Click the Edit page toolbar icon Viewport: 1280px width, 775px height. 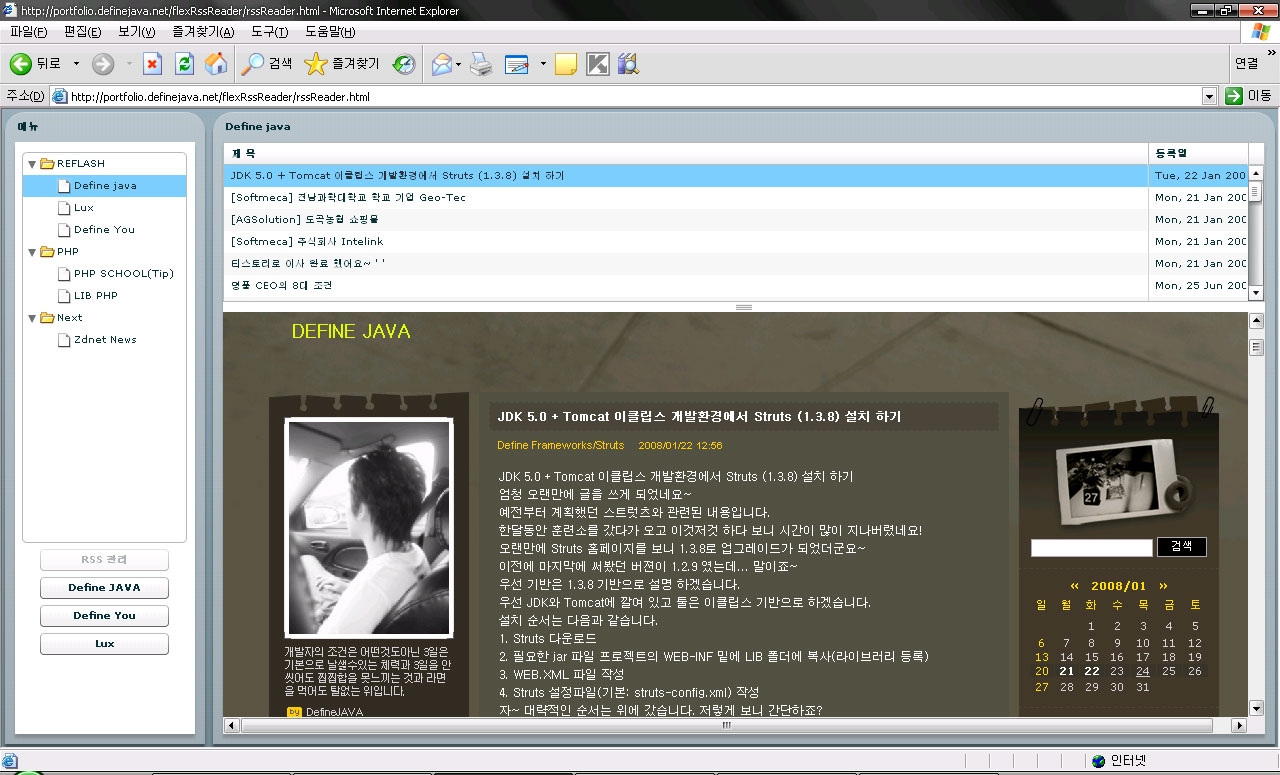(517, 64)
